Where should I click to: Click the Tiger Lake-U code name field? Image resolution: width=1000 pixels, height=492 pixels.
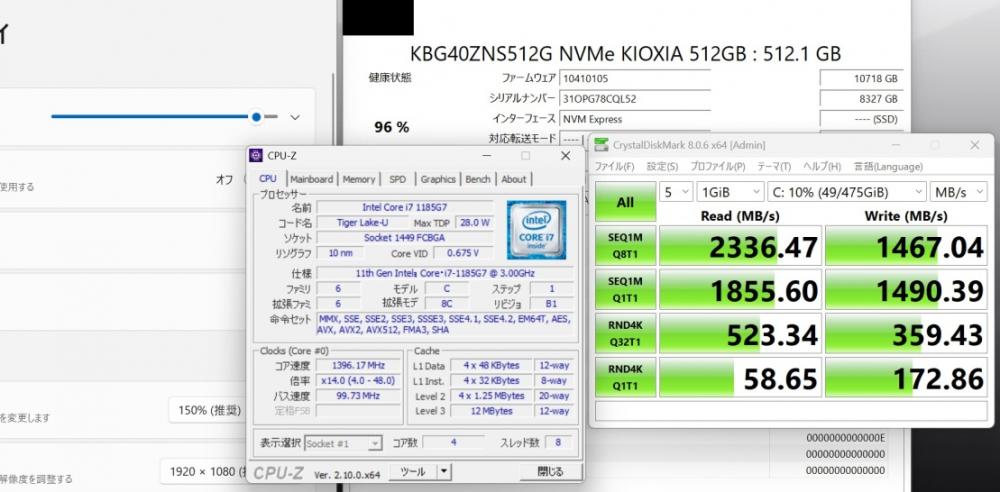(362, 223)
